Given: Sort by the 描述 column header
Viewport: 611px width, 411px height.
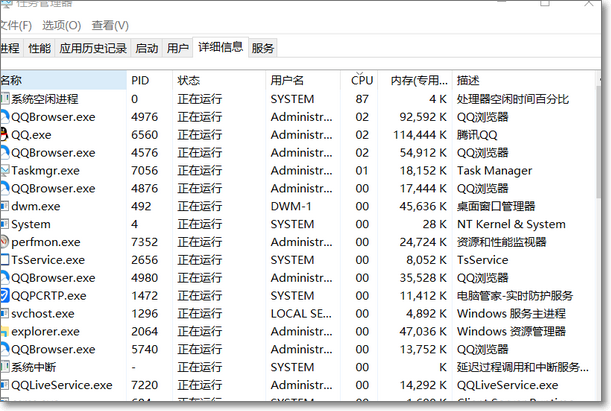Looking at the screenshot, I should click(x=524, y=80).
